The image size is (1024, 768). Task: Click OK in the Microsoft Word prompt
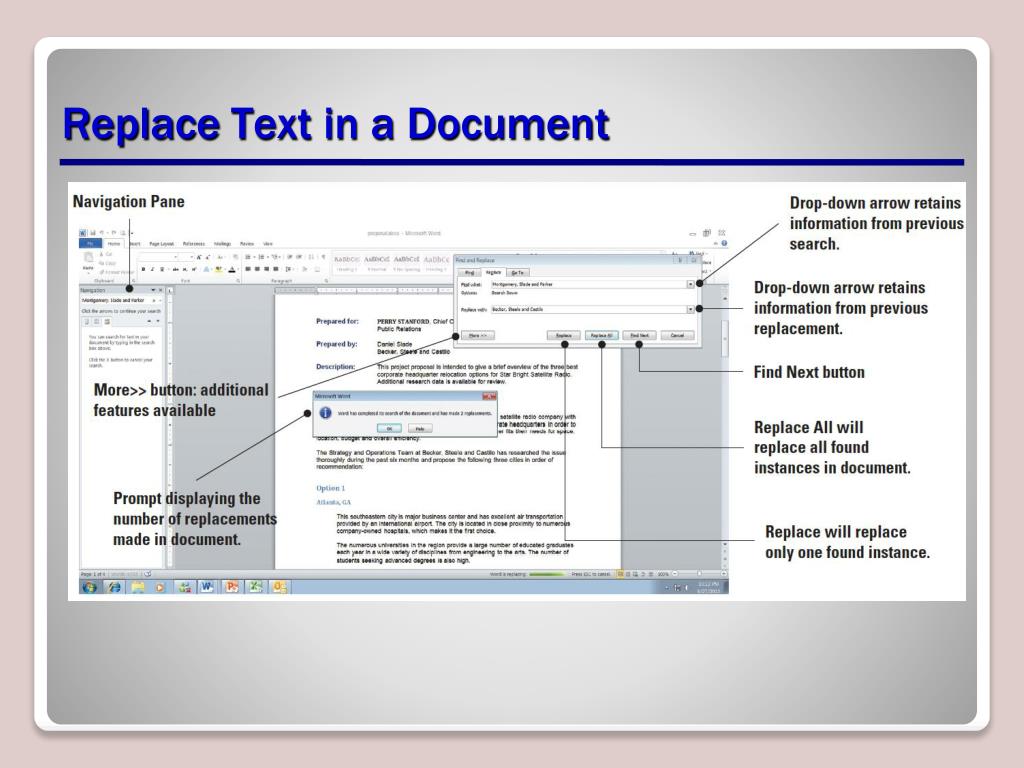tap(389, 428)
